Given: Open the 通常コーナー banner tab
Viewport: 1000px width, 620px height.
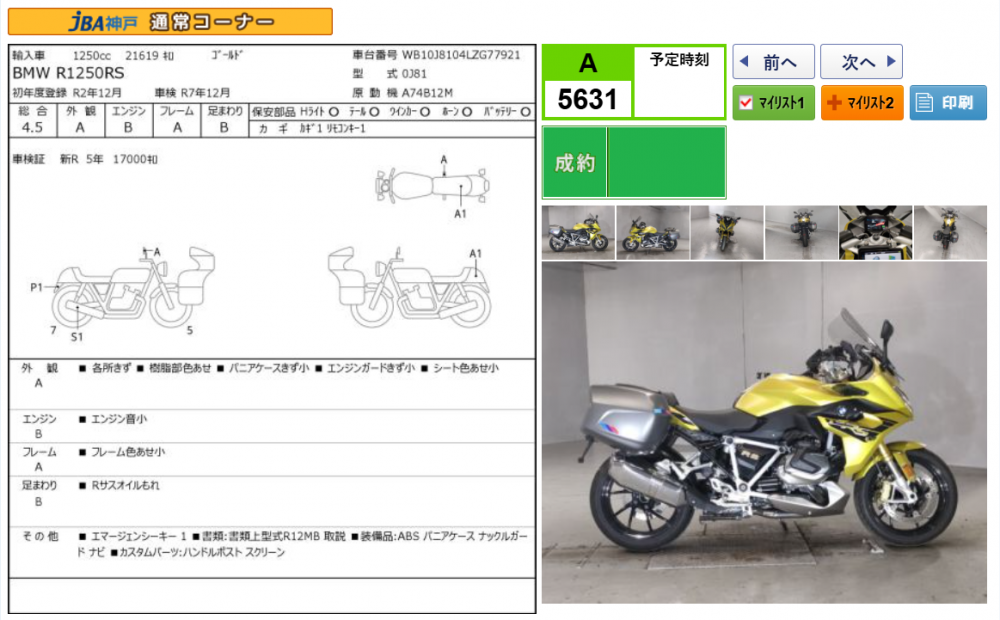Looking at the screenshot, I should tap(215, 22).
